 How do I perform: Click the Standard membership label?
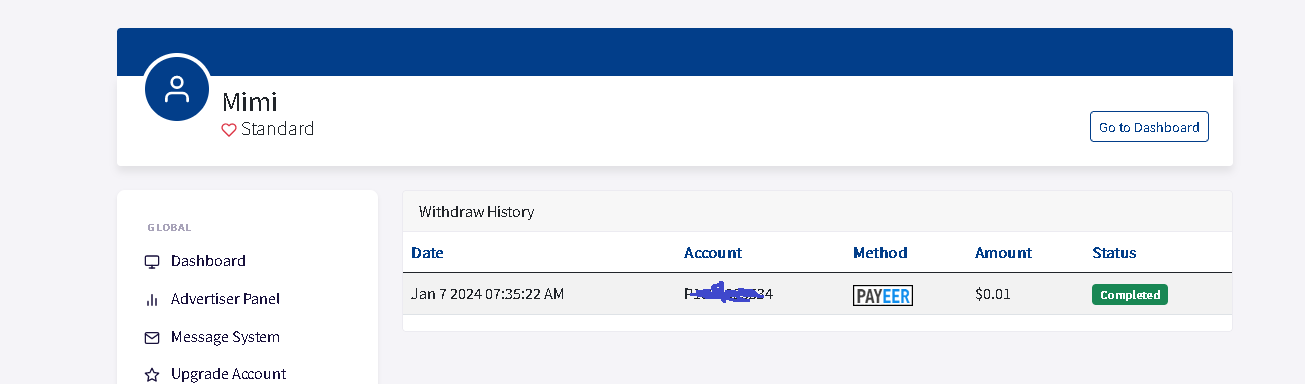point(277,129)
